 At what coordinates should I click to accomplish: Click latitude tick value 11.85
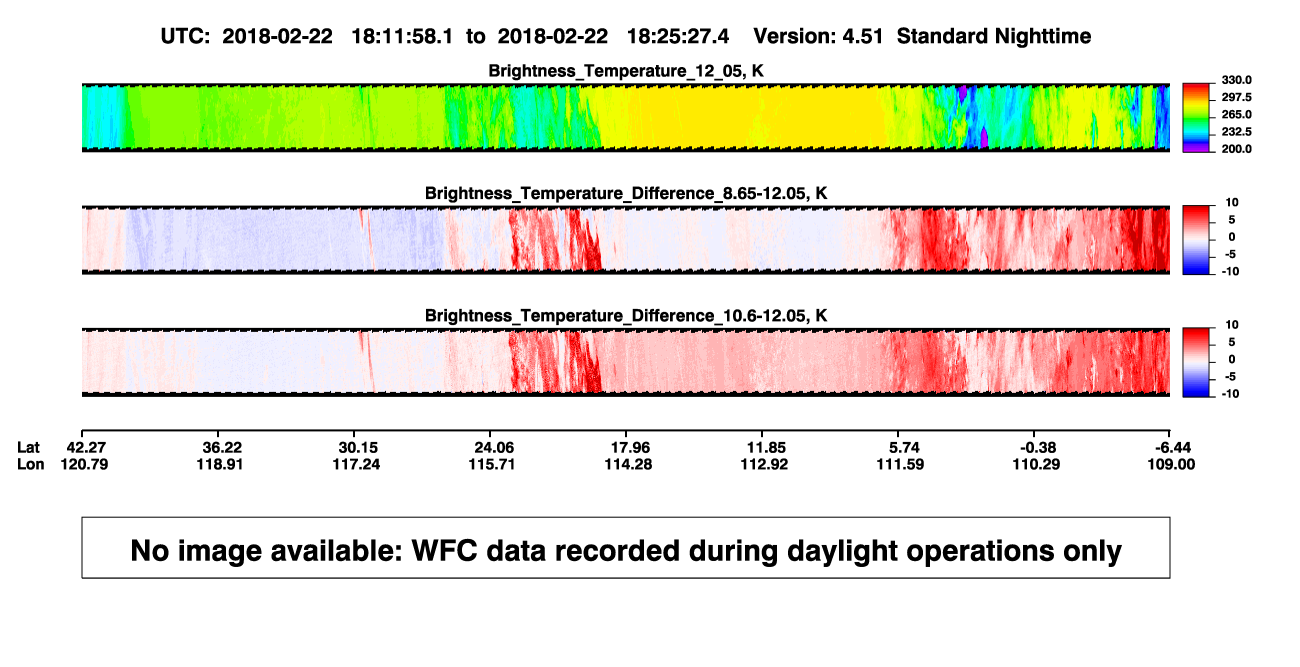[767, 447]
